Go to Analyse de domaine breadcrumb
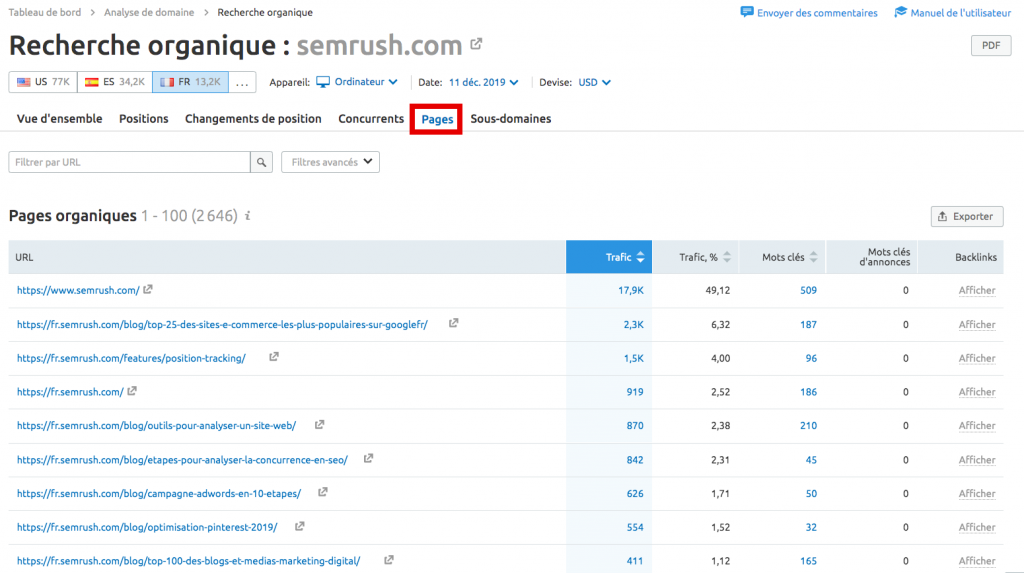1024x573 pixels. tap(149, 12)
